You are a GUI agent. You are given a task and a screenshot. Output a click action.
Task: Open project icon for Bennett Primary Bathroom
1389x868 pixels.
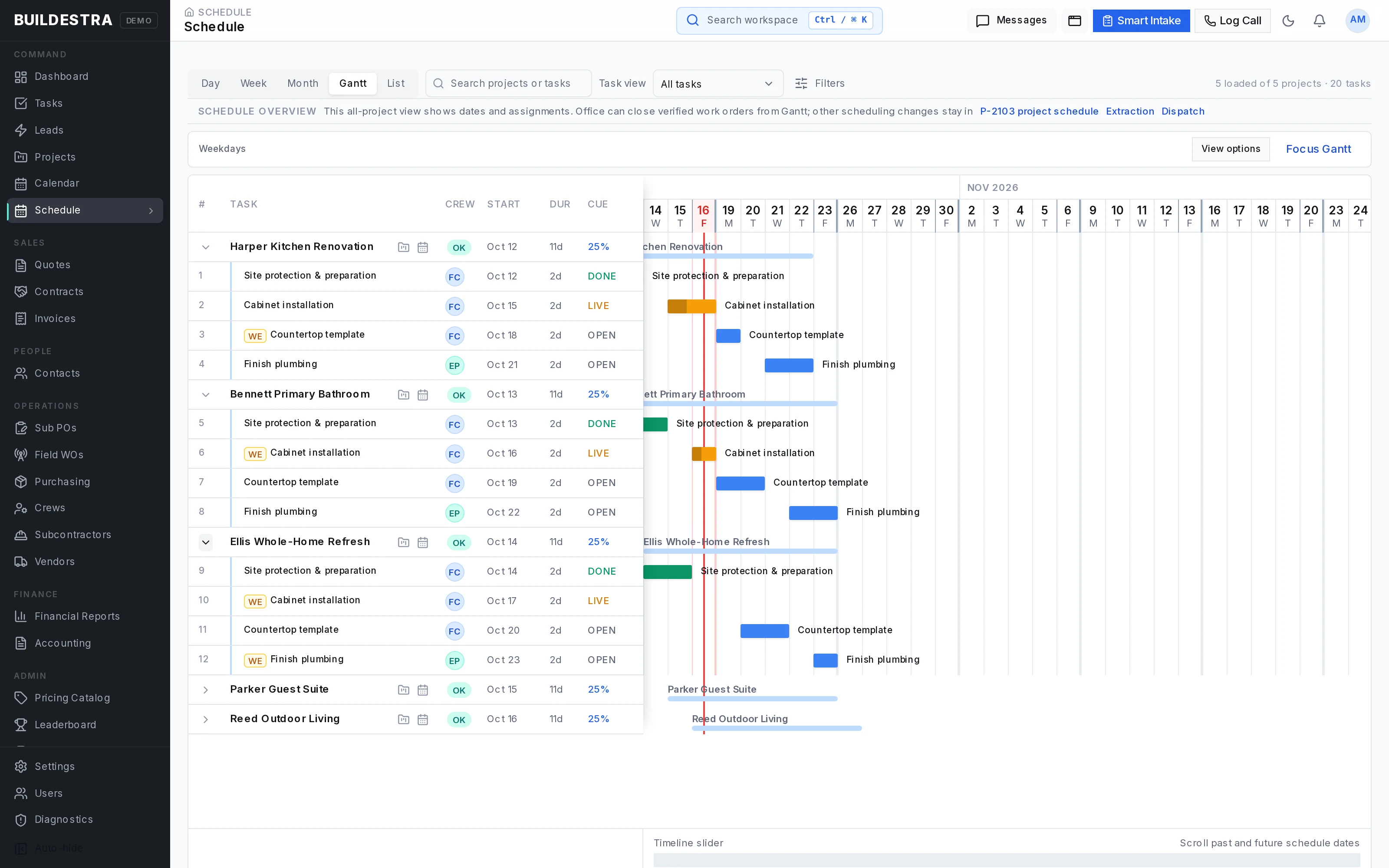404,395
